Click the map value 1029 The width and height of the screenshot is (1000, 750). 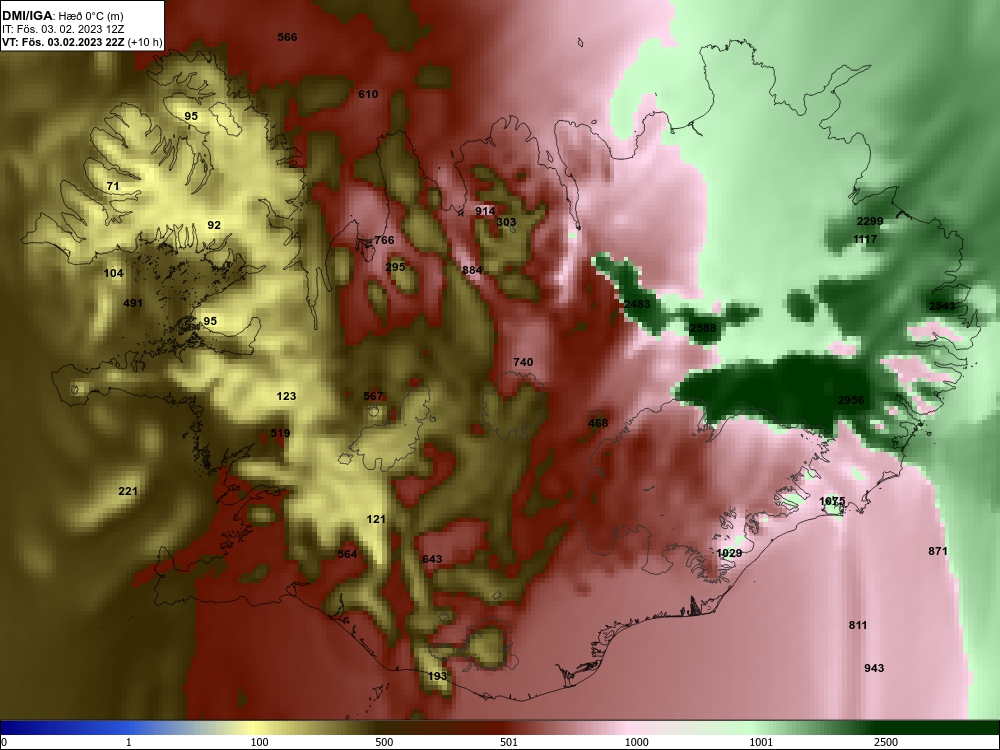[729, 553]
